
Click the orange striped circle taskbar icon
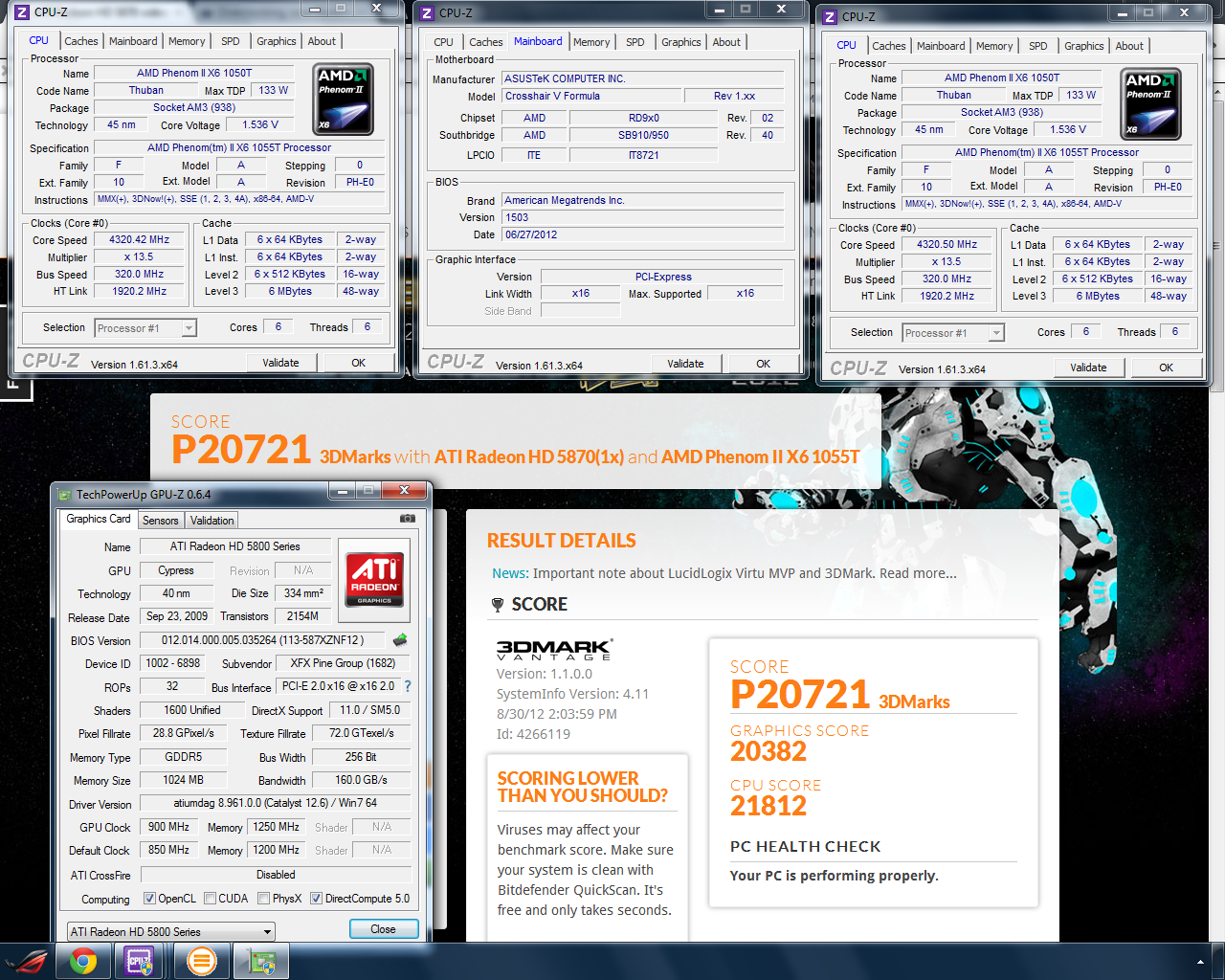coord(201,961)
